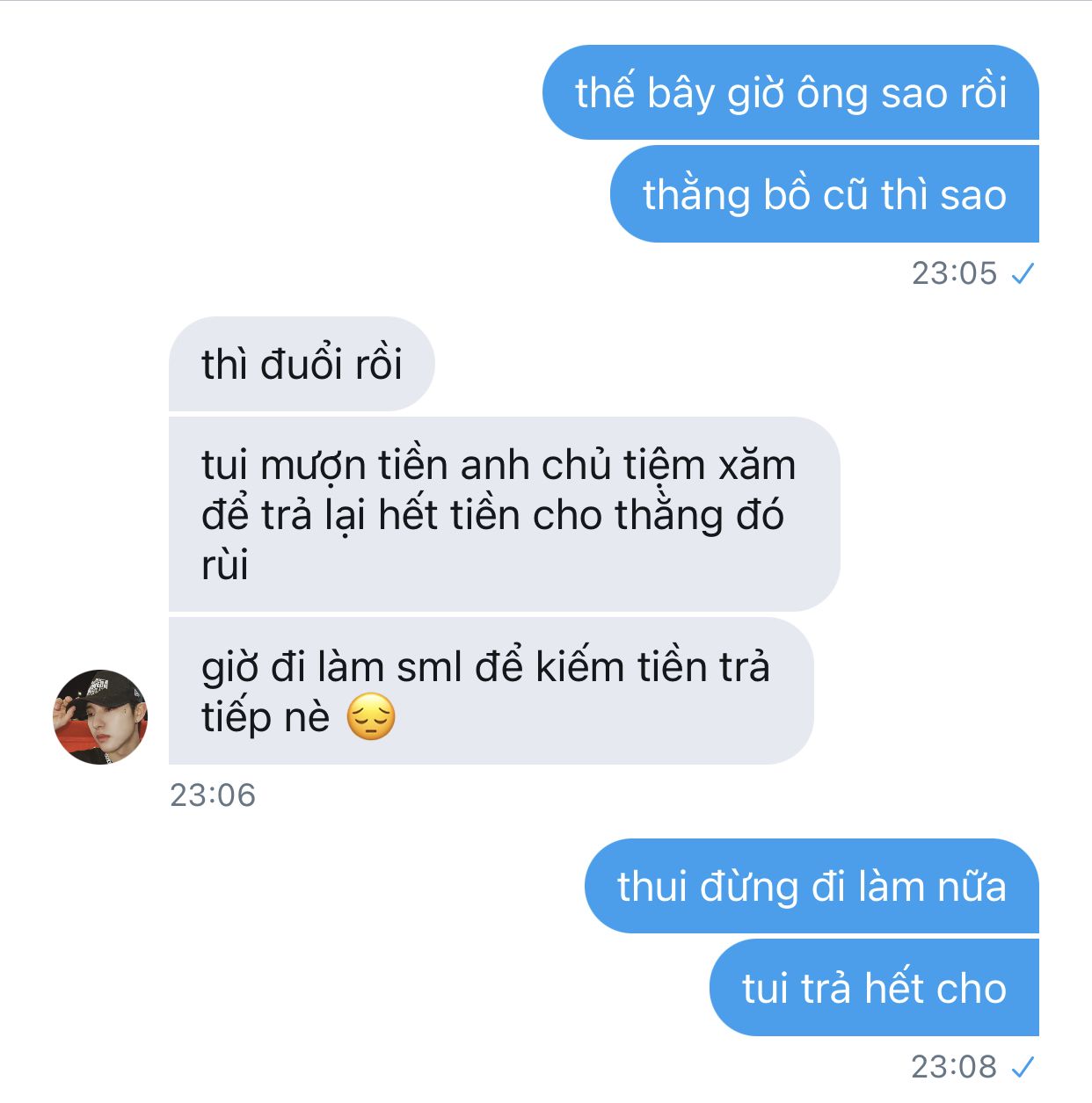Click the word 'mượn' in gray bubble

pyautogui.click(x=313, y=466)
